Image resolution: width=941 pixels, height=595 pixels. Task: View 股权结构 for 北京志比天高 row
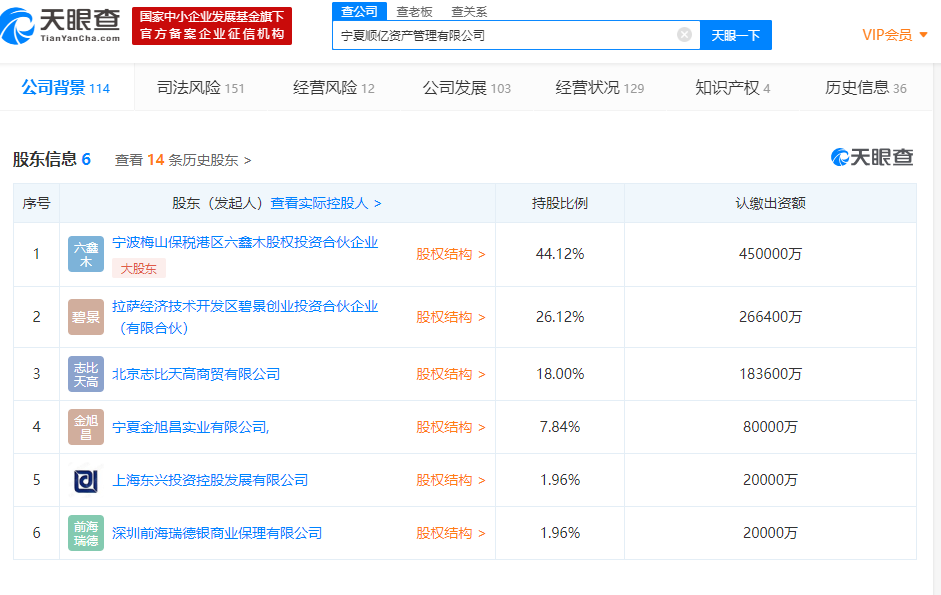[451, 374]
